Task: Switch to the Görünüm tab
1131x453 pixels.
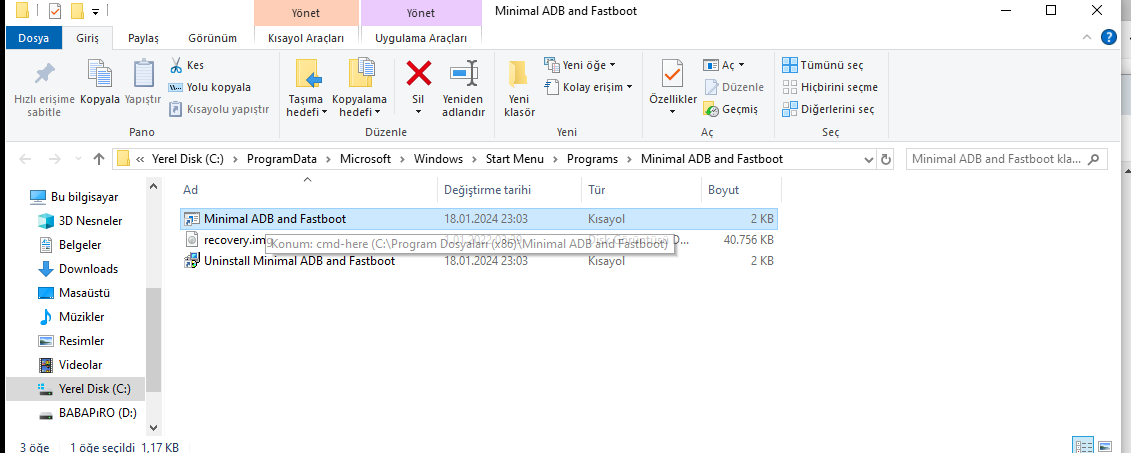Action: pos(212,38)
